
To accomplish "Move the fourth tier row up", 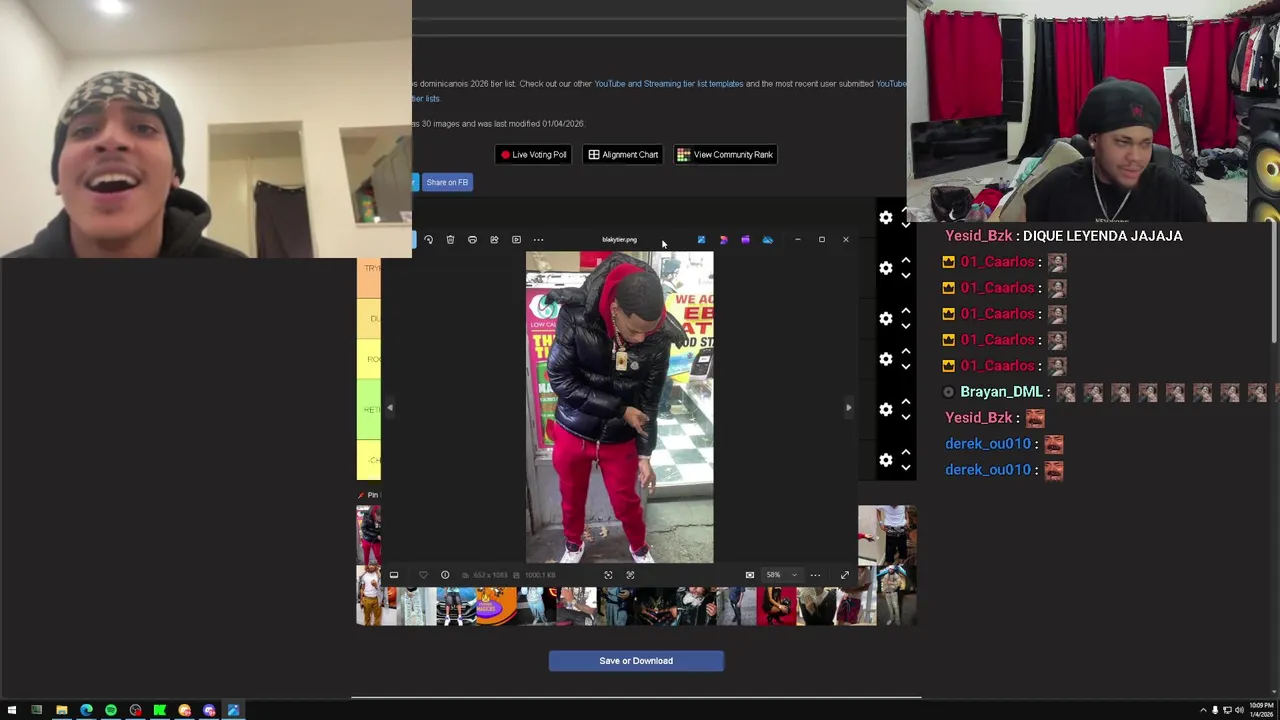I will coord(906,352).
